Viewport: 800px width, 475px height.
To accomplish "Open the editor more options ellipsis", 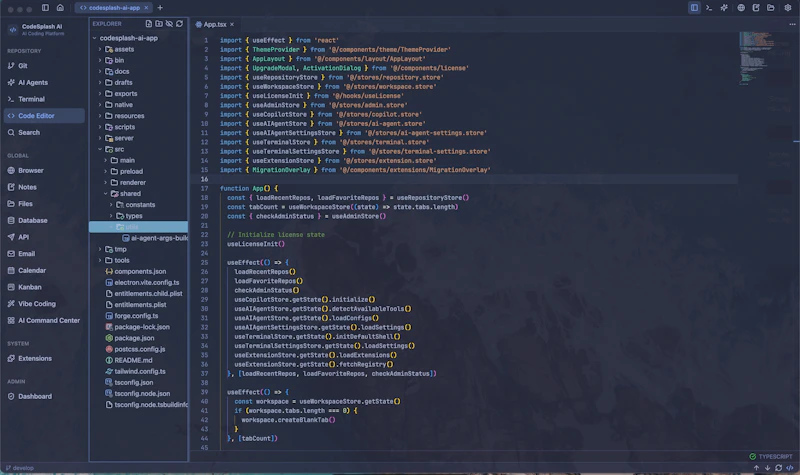I will point(792,24).
